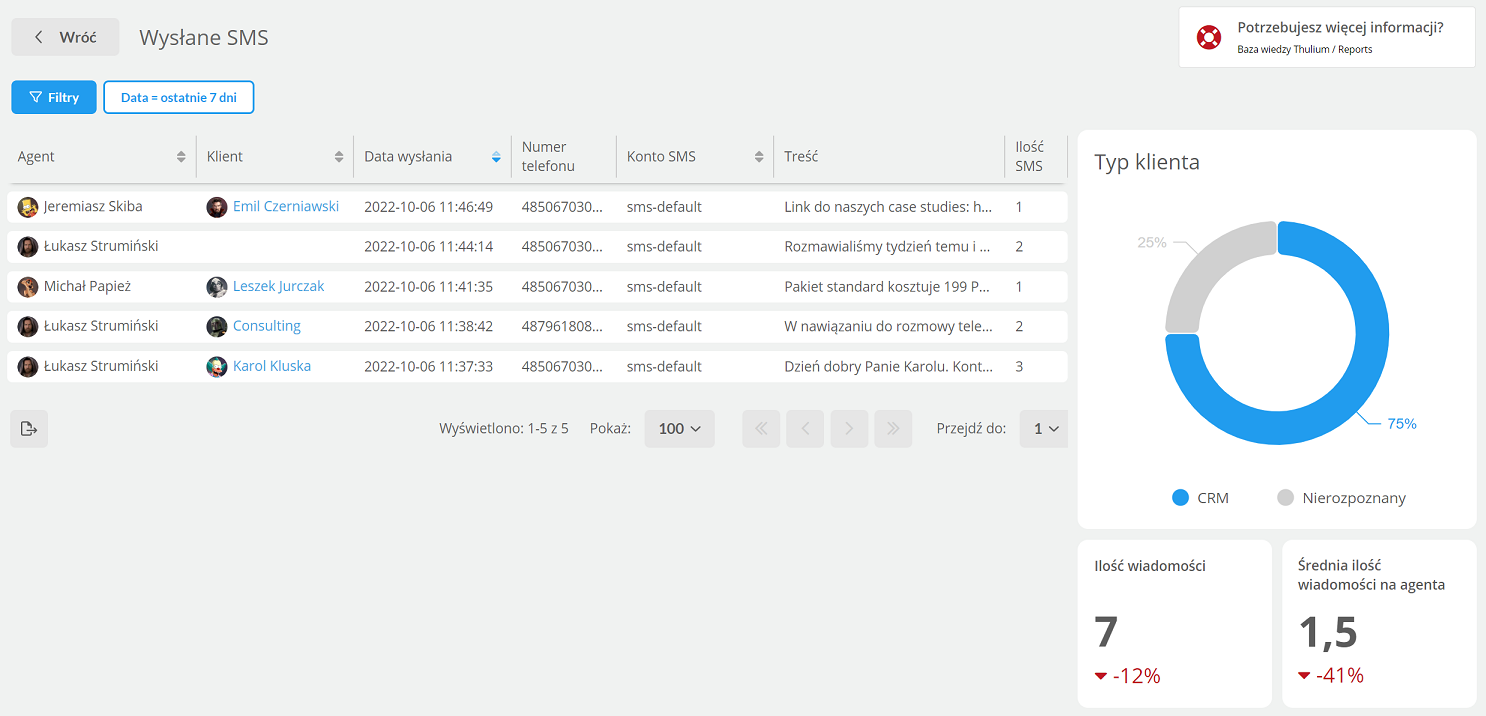Open the Pokaż 100 rows dropdown
This screenshot has width=1486, height=716.
tap(679, 429)
